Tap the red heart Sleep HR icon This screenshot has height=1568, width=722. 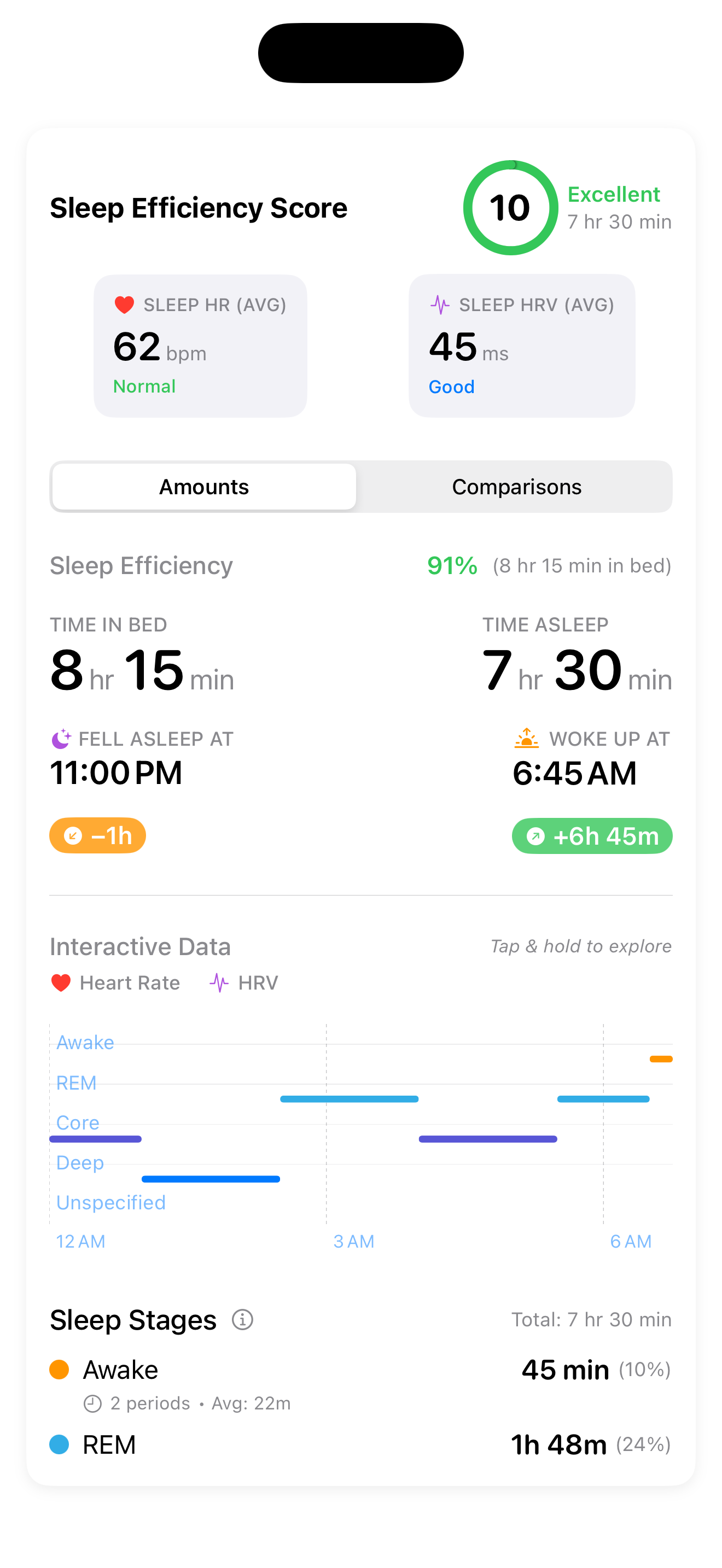[x=124, y=305]
